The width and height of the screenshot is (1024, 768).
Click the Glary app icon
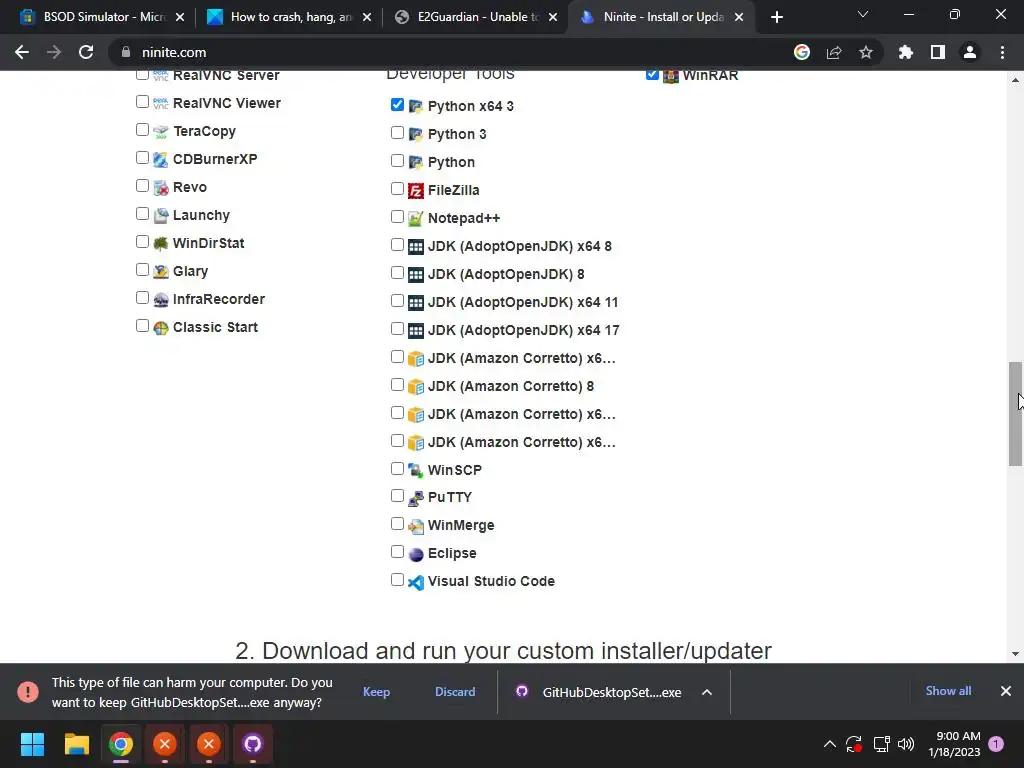161,272
